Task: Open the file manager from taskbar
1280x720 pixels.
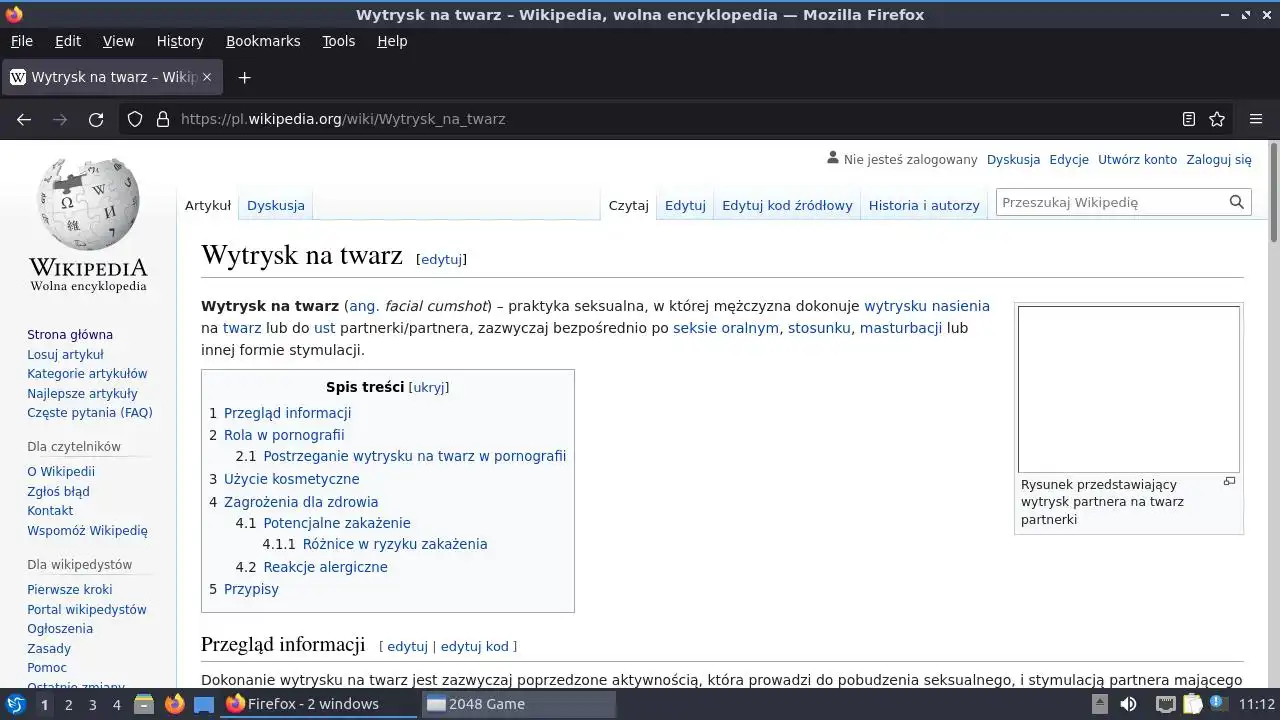Action: pyautogui.click(x=144, y=704)
